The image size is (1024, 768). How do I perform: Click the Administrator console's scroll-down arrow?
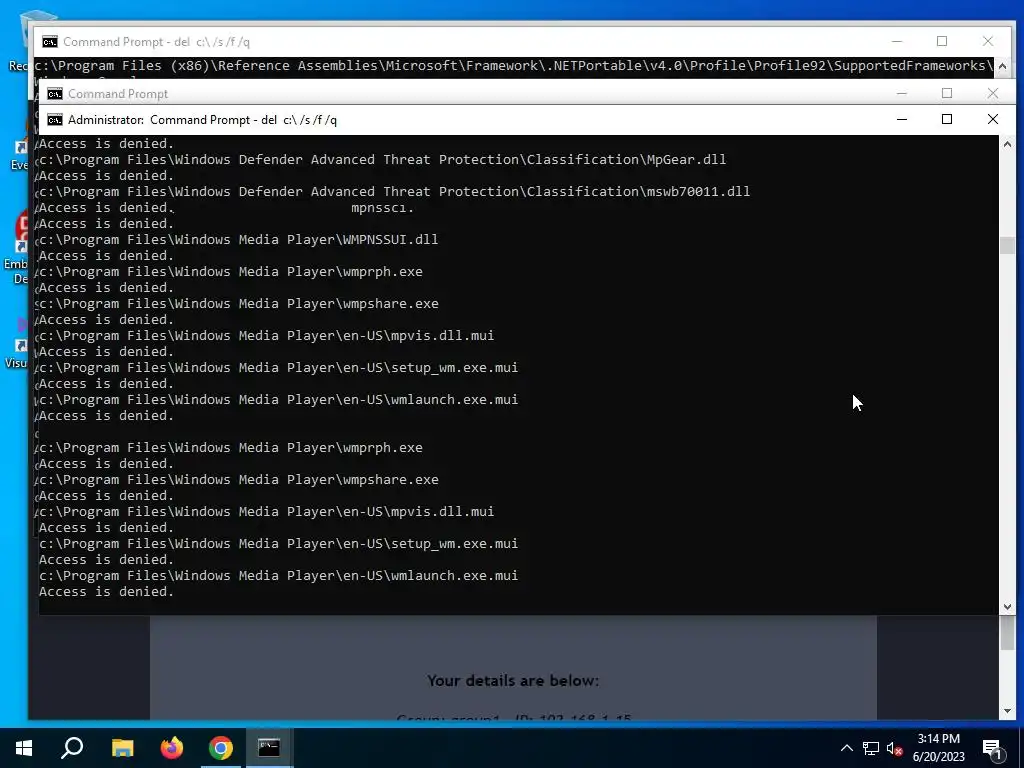point(1007,607)
